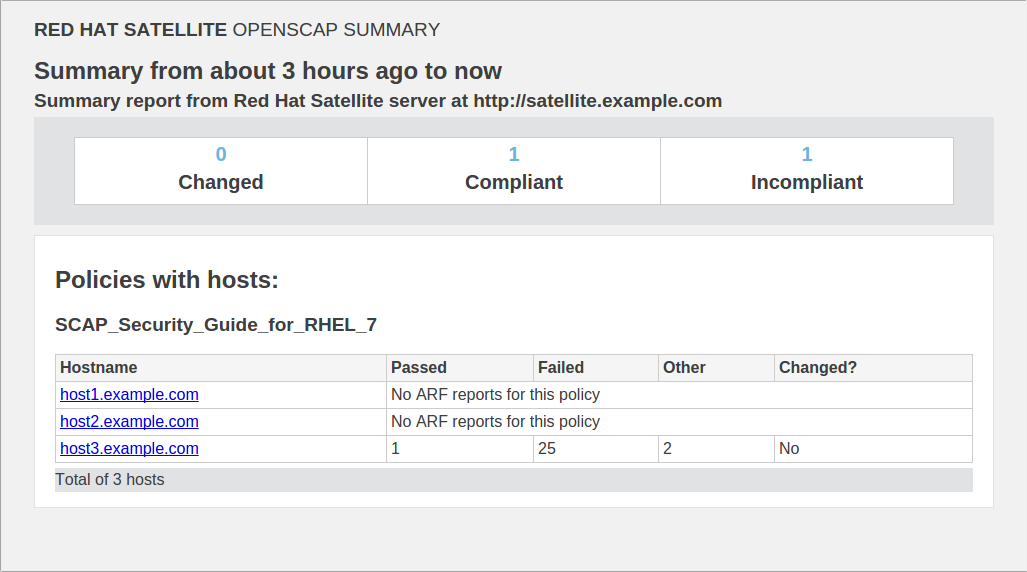Select the Compliant label in summary

point(514,182)
